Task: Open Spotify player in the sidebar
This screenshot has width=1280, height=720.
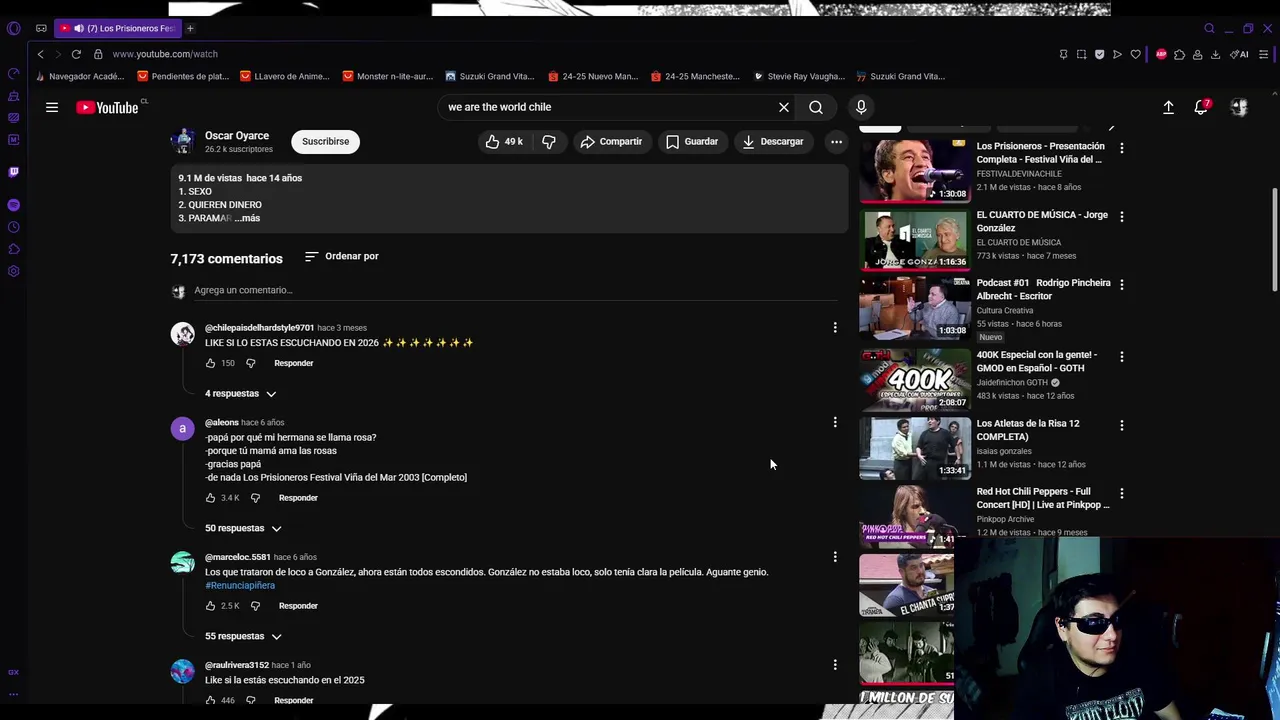Action: pos(13,205)
